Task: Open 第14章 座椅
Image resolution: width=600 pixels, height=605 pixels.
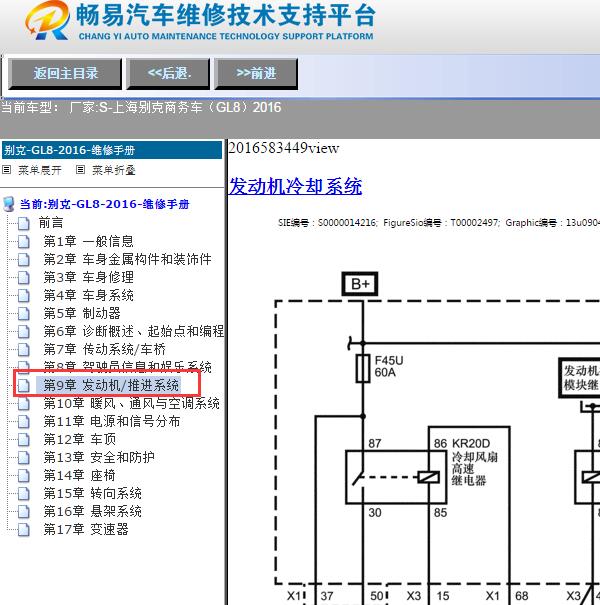Action: click(79, 475)
